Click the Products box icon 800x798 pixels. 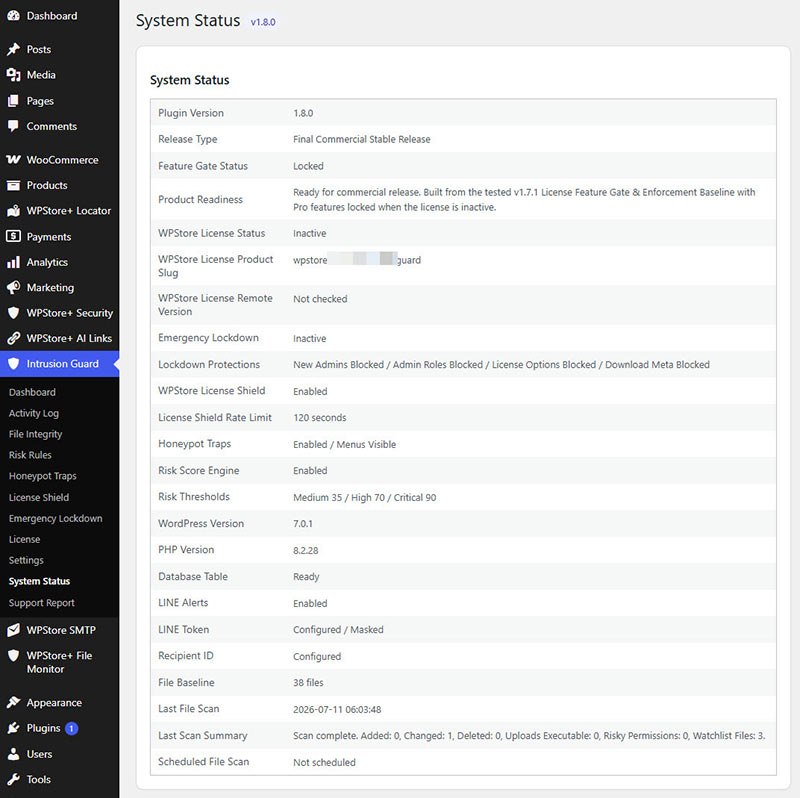(x=13, y=185)
